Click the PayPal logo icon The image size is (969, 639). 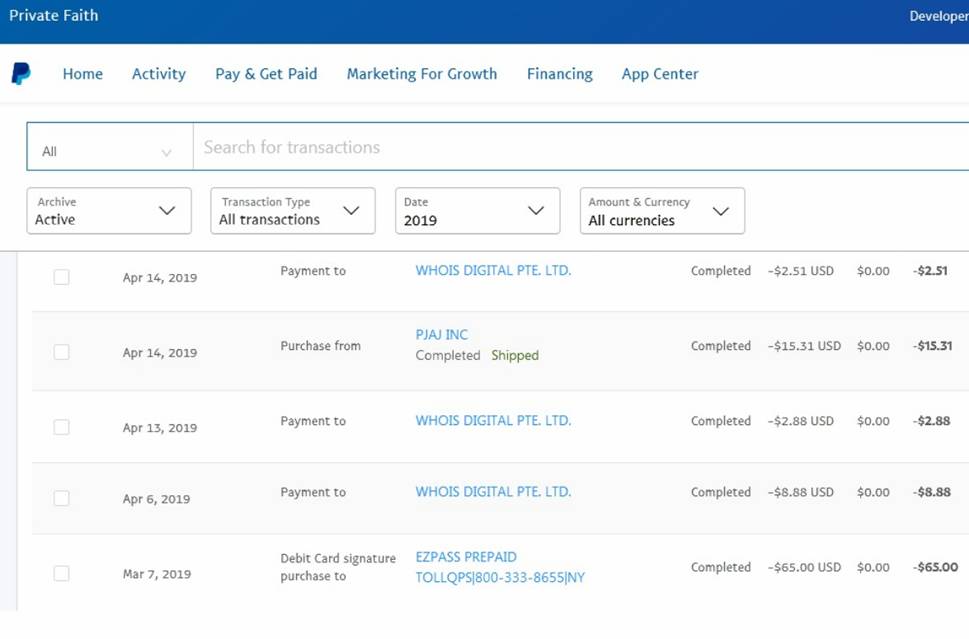click(x=21, y=74)
